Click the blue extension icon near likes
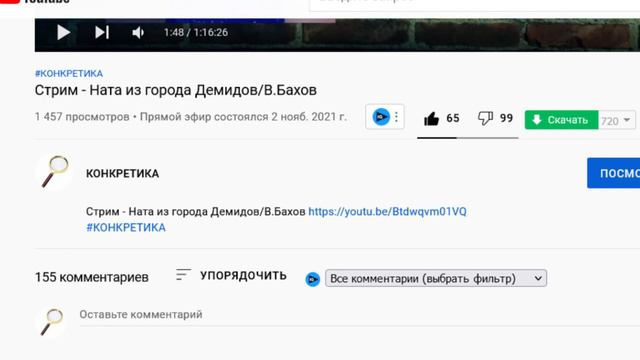Image resolution: width=640 pixels, height=360 pixels. pyautogui.click(x=381, y=117)
